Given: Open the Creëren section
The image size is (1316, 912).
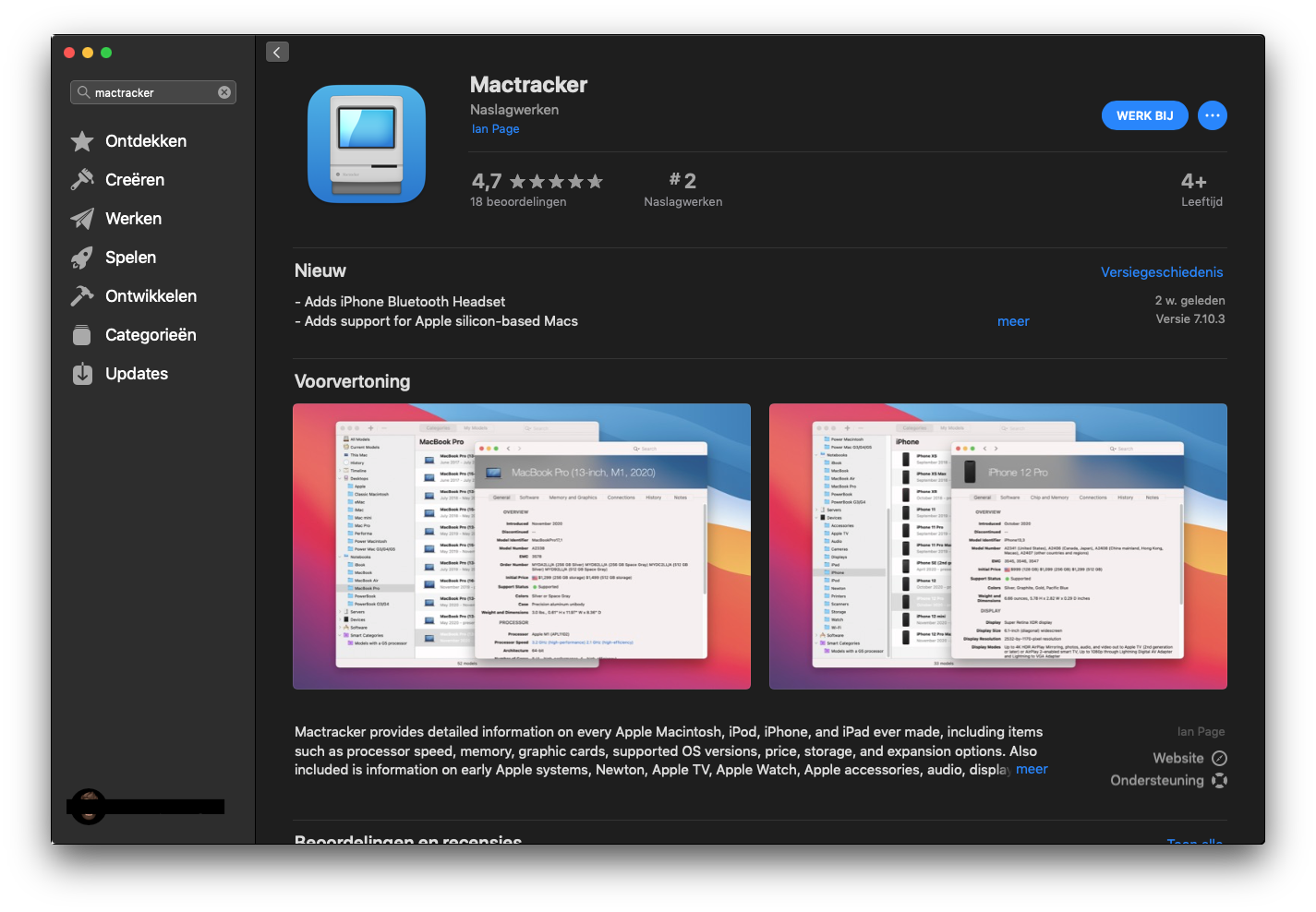Looking at the screenshot, I should pyautogui.click(x=135, y=180).
